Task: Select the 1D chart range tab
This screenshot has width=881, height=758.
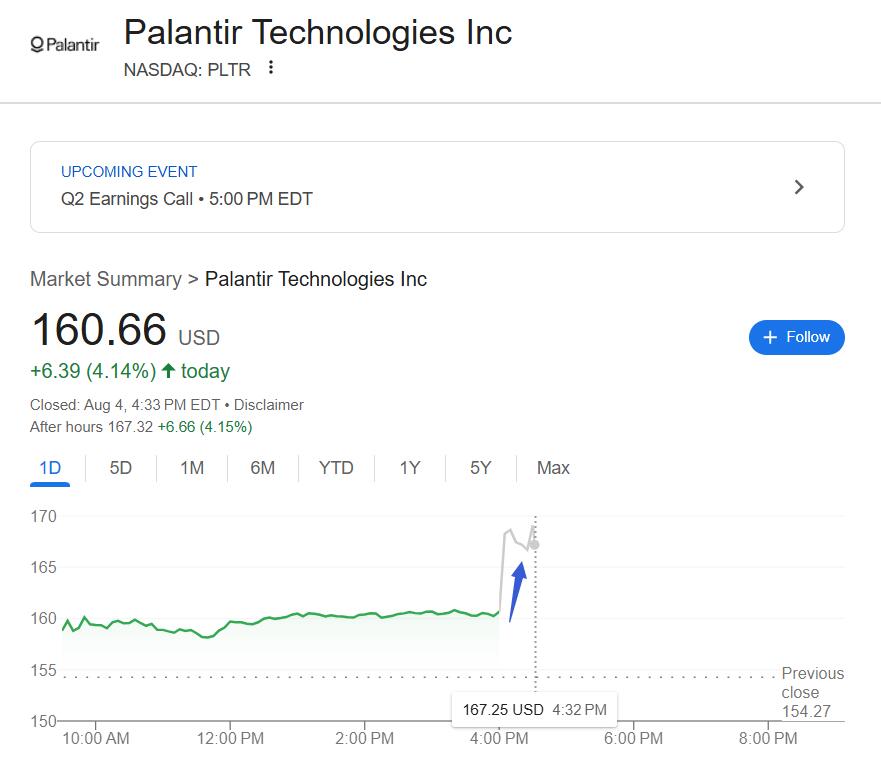Action: [x=50, y=468]
